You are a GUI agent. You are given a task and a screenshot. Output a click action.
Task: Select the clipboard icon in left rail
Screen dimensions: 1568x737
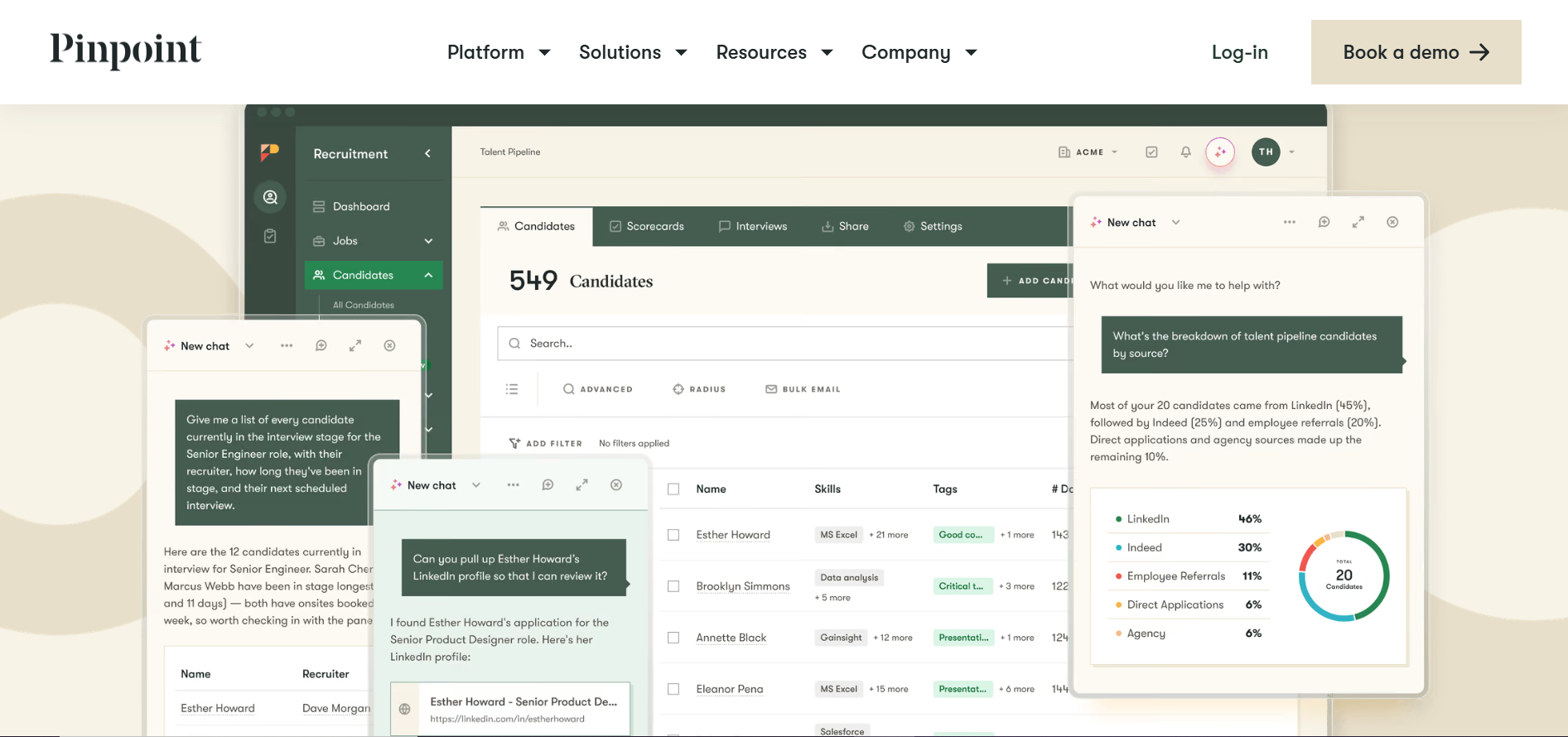(270, 236)
